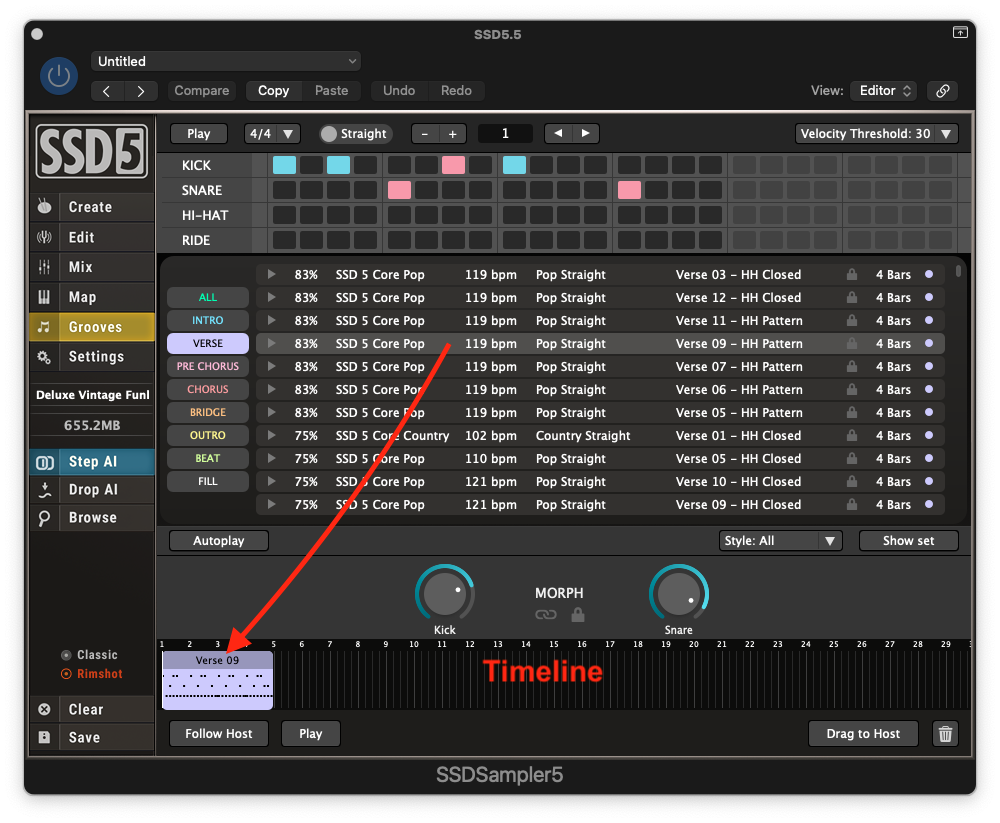Viewport: 1000px width, 823px height.
Task: Open the Style: All dropdown
Action: [781, 540]
